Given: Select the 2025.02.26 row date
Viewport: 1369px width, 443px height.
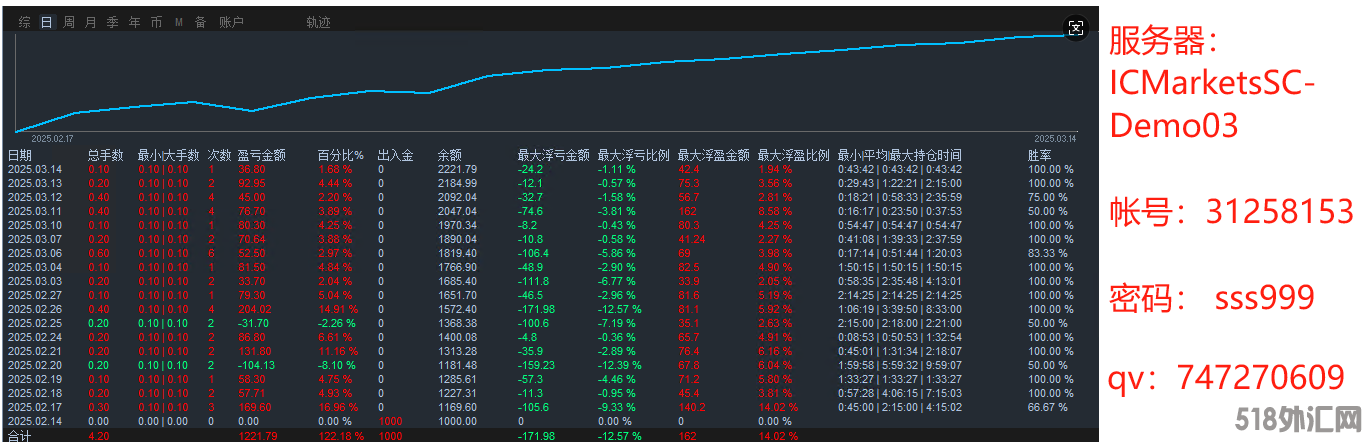Looking at the screenshot, I should (x=35, y=309).
